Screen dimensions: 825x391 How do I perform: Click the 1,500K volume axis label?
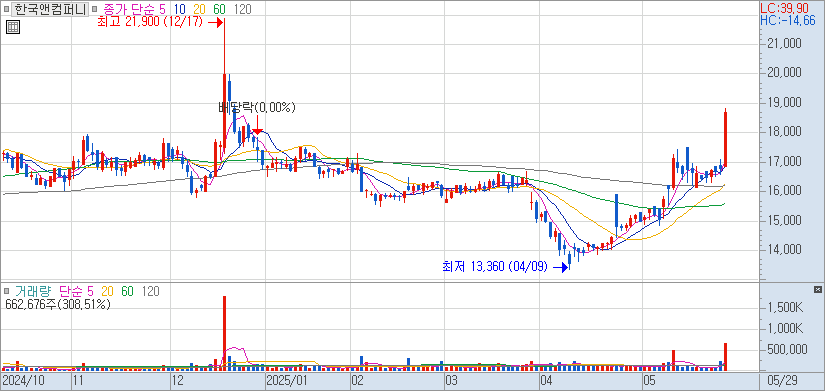click(x=785, y=307)
